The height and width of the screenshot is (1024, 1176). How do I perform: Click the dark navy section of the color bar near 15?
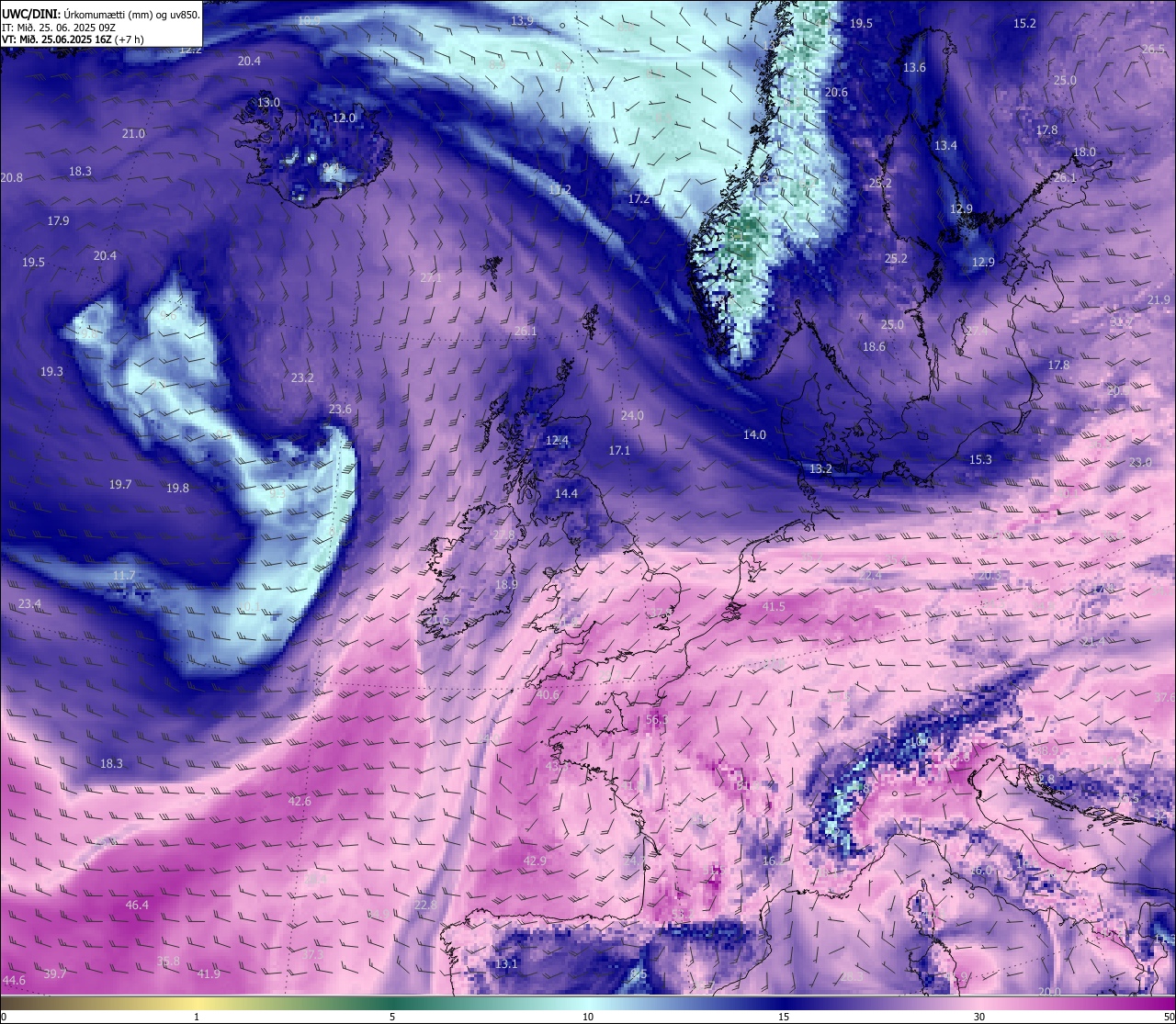pos(784,1003)
